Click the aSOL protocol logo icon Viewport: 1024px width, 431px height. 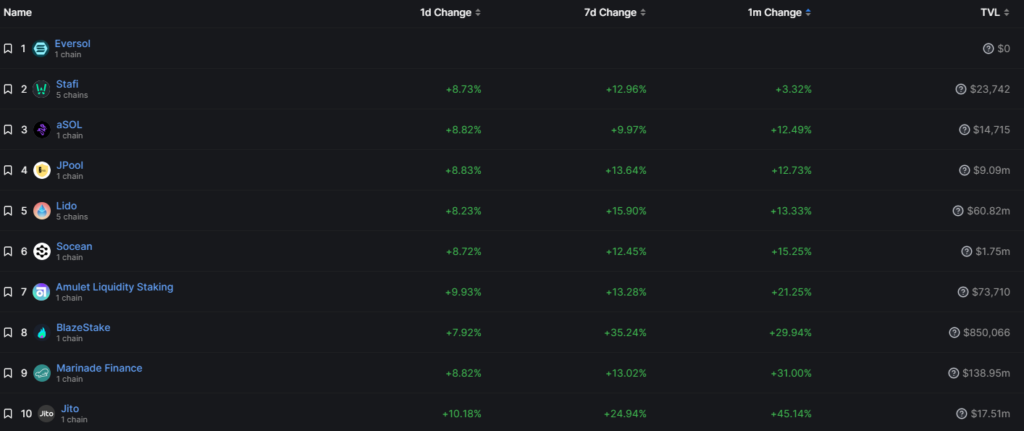[41, 129]
